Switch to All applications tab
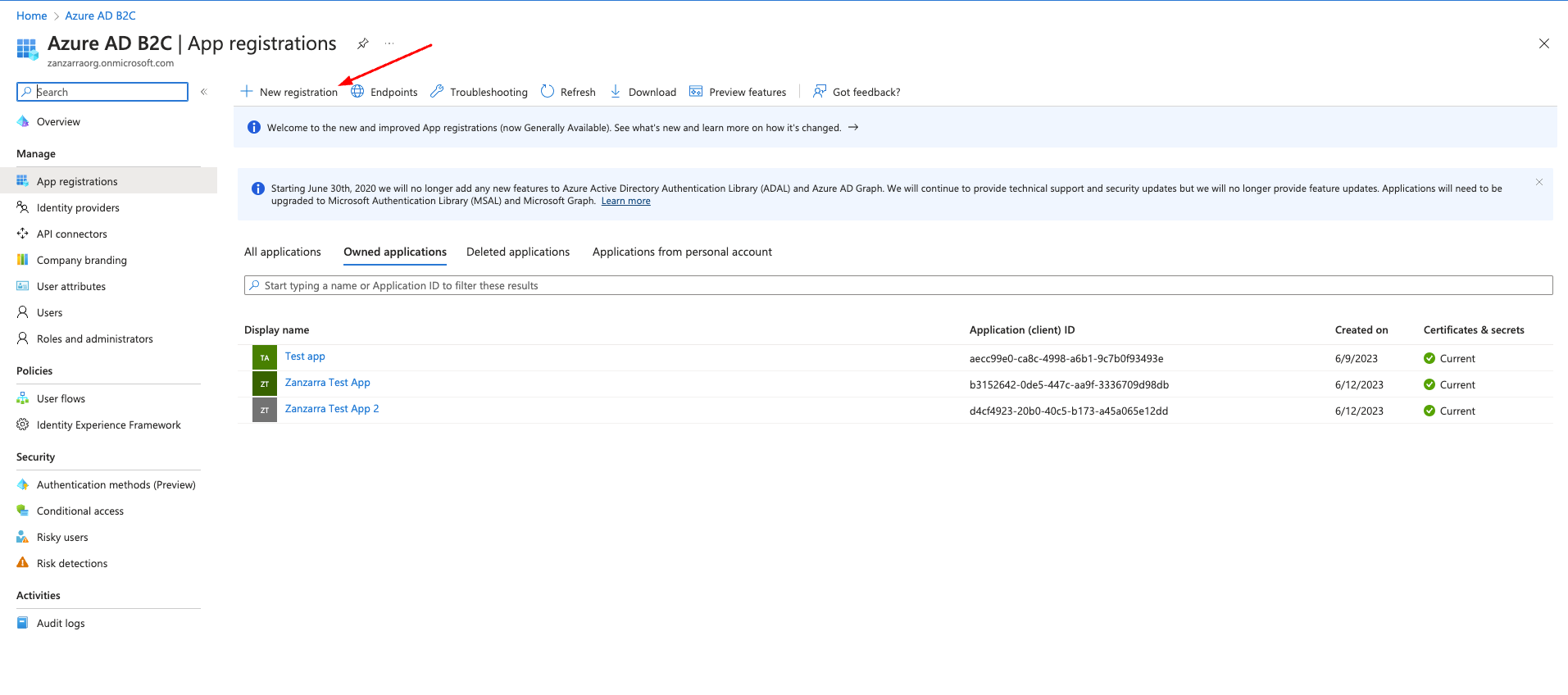The height and width of the screenshot is (695, 1568). [283, 252]
